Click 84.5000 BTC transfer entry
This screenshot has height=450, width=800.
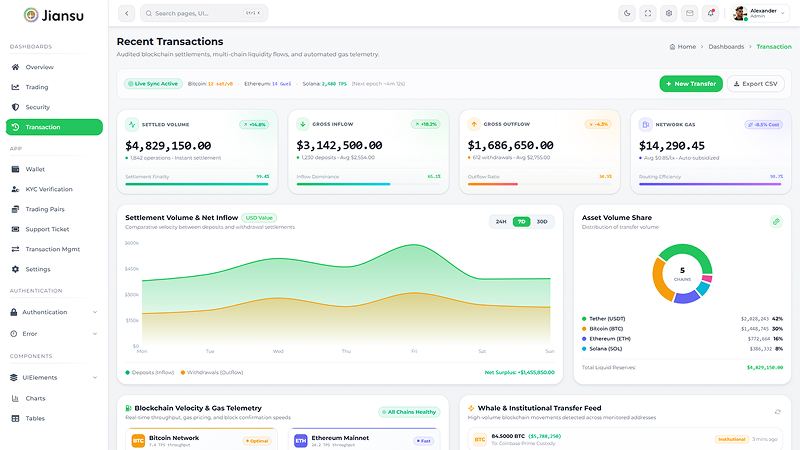click(x=625, y=439)
